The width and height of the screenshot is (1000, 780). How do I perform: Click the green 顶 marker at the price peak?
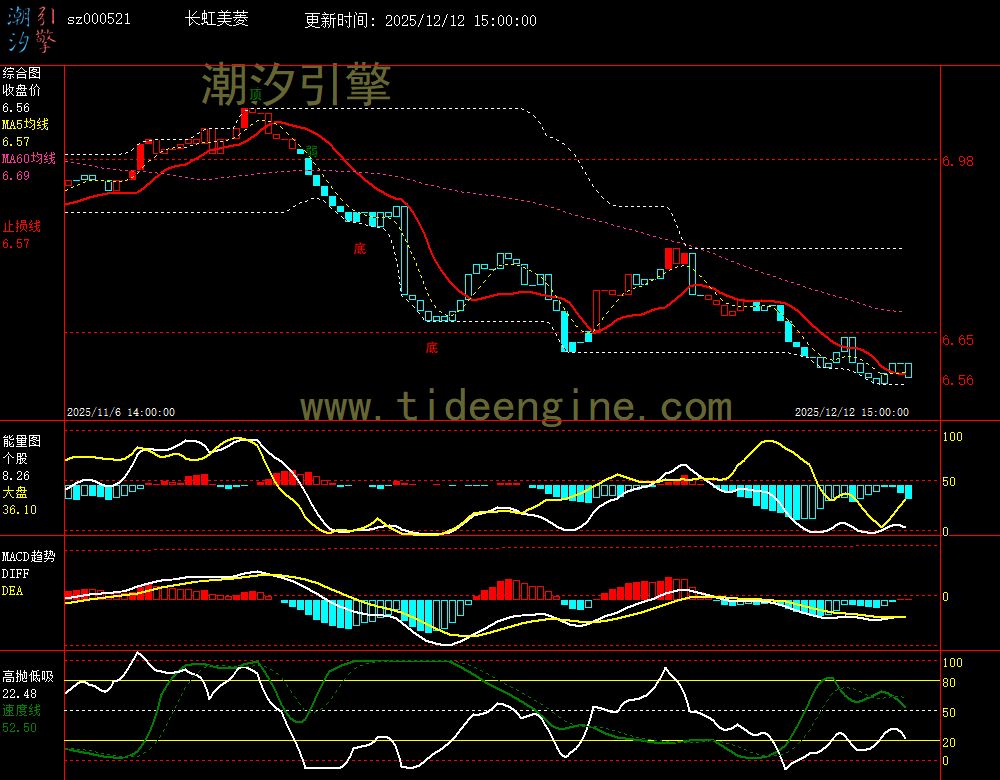(x=256, y=95)
